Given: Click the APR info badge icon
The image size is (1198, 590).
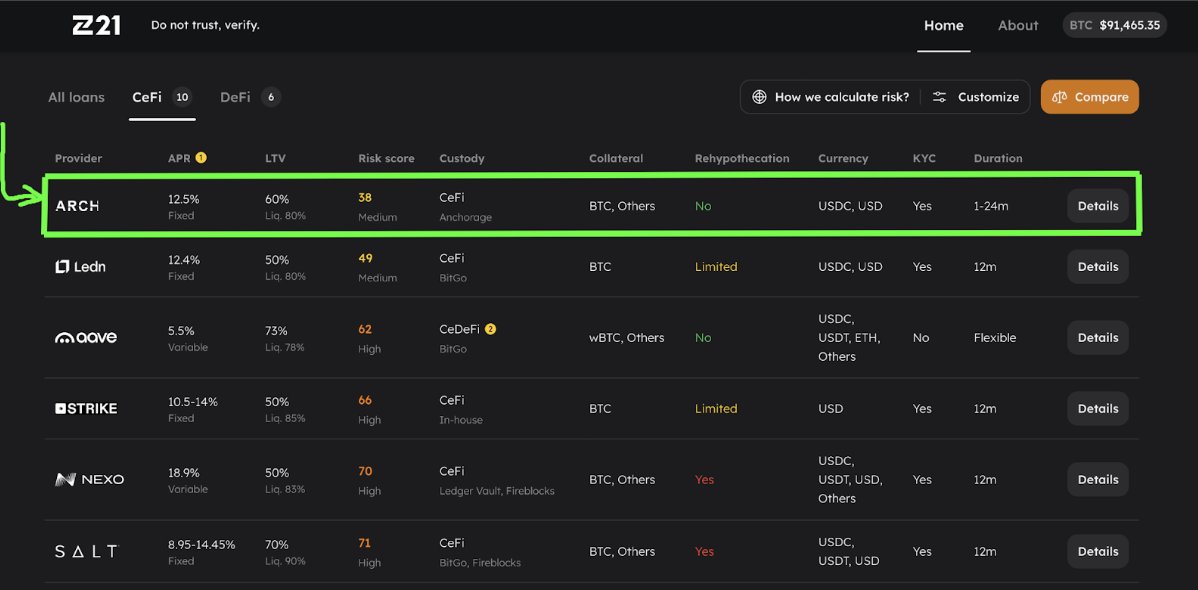Looking at the screenshot, I should [201, 158].
